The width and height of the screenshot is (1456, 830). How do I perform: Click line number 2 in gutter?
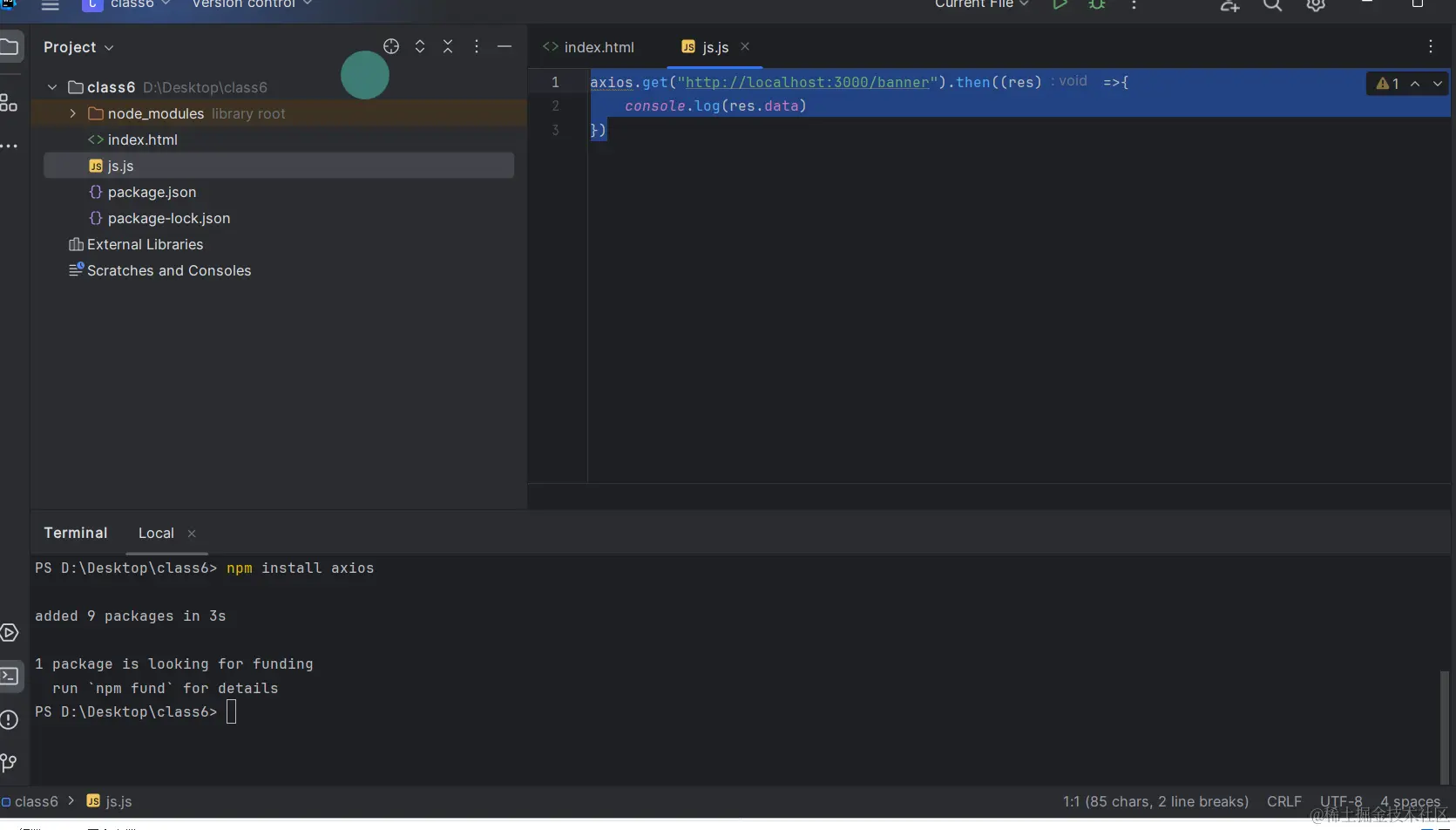555,106
